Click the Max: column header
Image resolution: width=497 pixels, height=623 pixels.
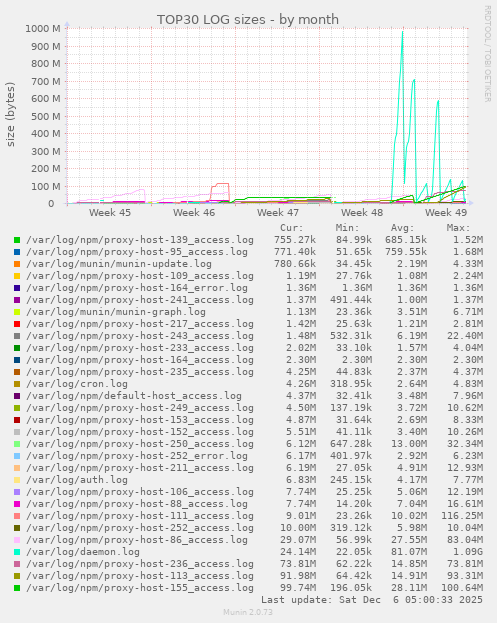[x=458, y=228]
